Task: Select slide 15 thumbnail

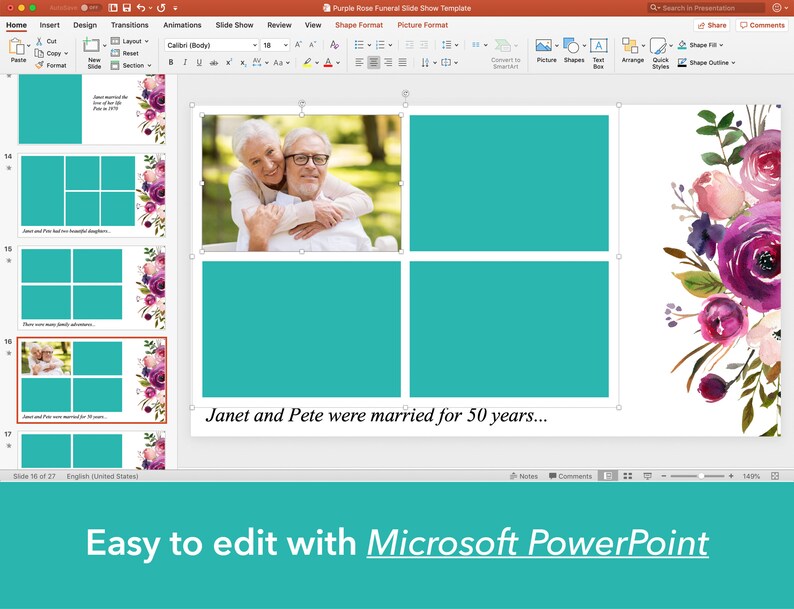Action: 92,288
